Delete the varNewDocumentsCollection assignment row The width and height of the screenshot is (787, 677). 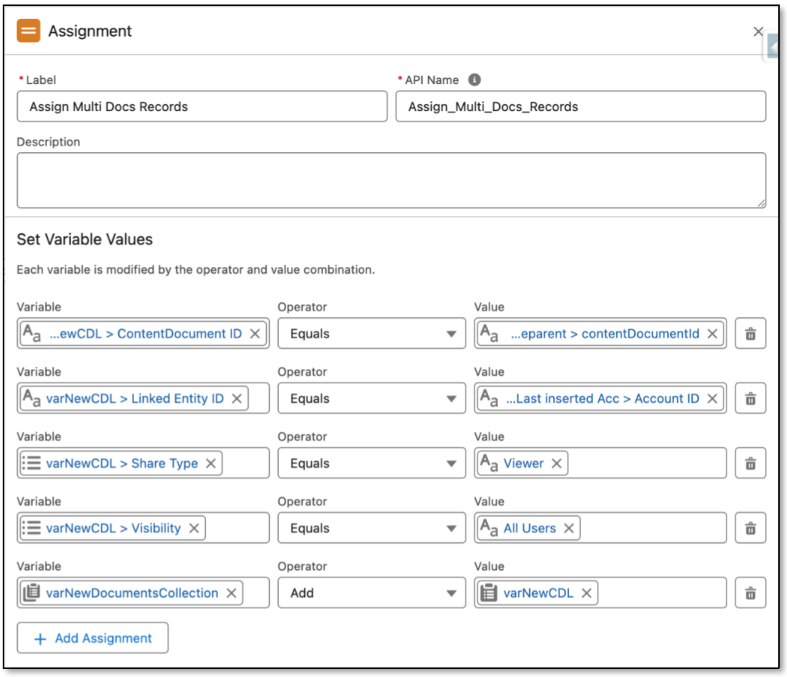click(750, 593)
